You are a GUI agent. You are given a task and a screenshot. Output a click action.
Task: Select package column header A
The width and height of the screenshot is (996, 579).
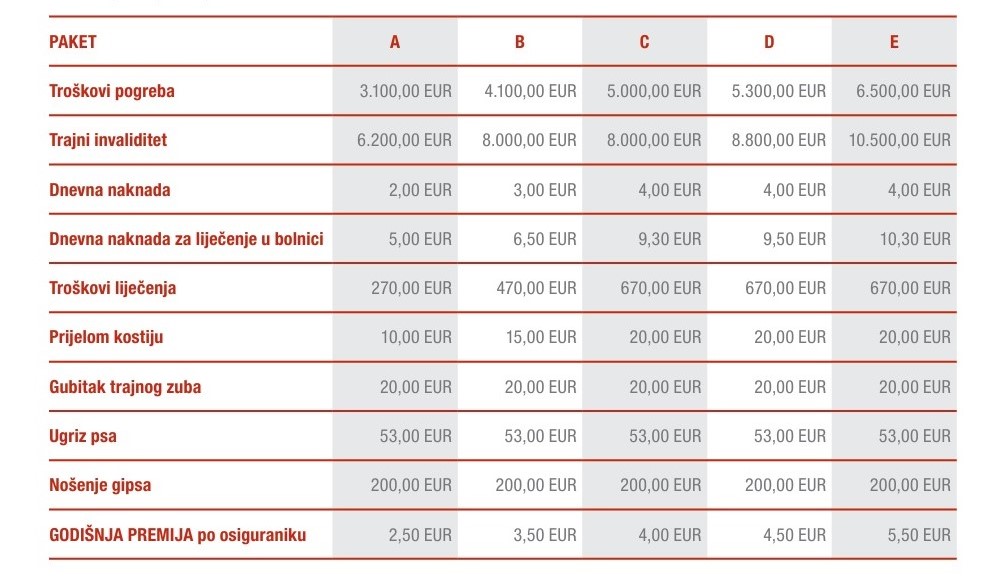[x=395, y=42]
